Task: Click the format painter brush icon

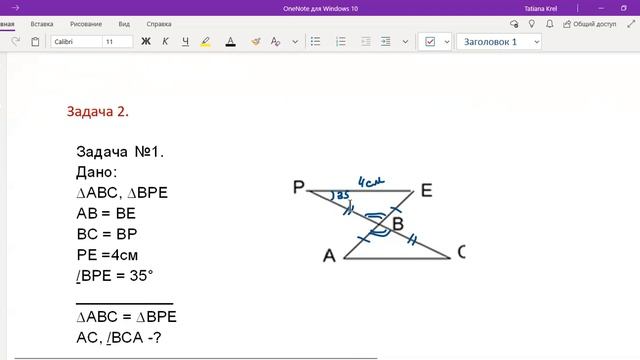Action: point(256,41)
